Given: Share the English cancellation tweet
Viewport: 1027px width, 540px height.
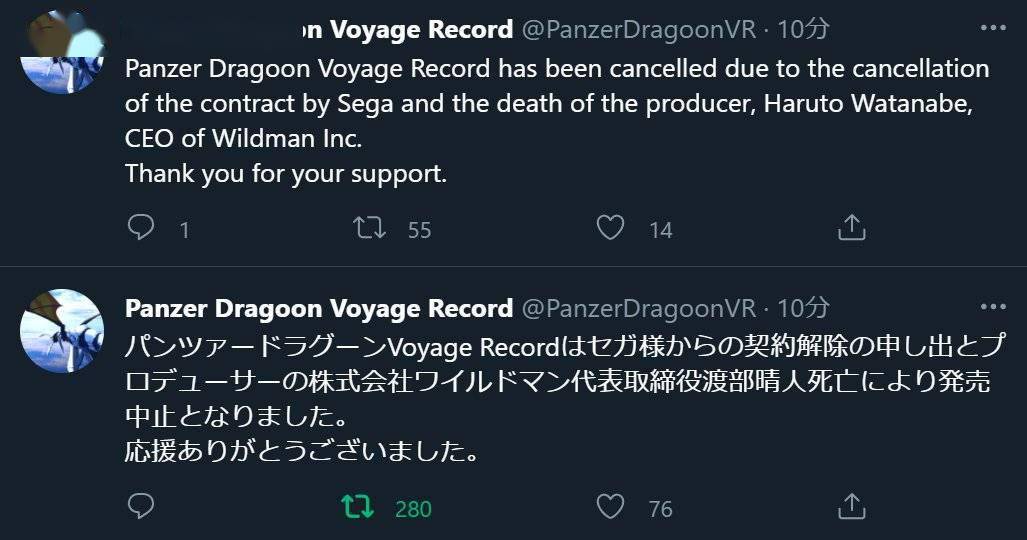Looking at the screenshot, I should pos(851,229).
